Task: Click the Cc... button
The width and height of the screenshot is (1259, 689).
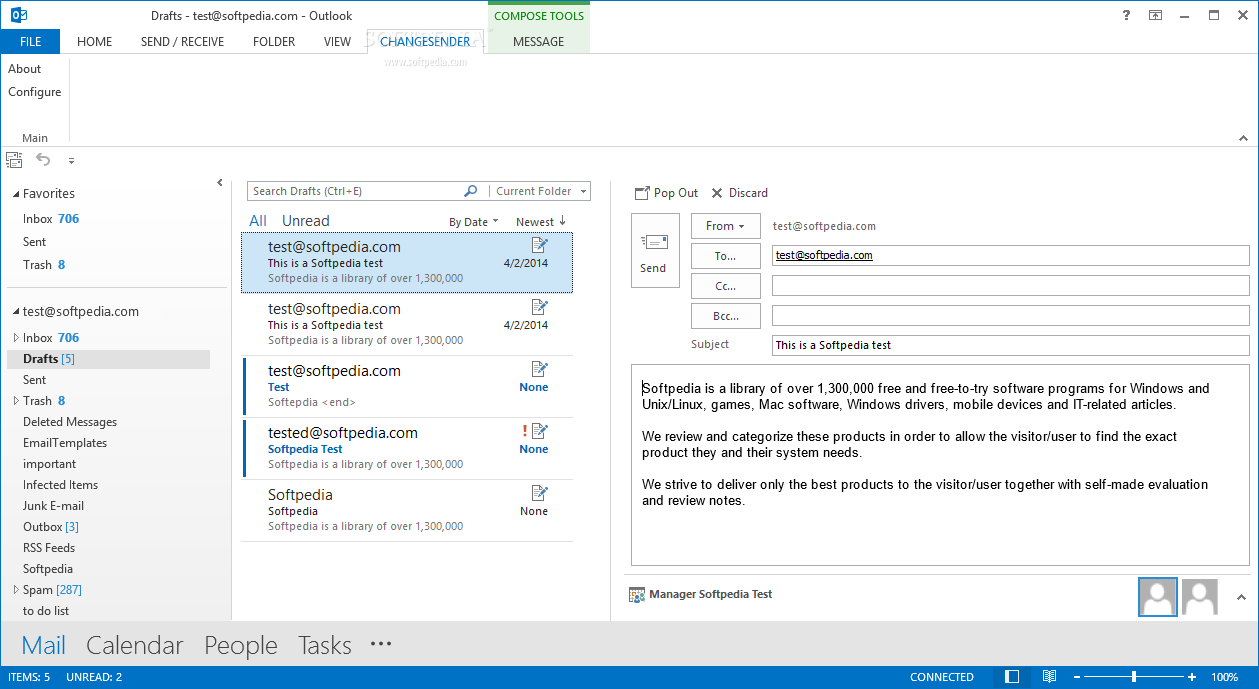Action: (x=725, y=286)
